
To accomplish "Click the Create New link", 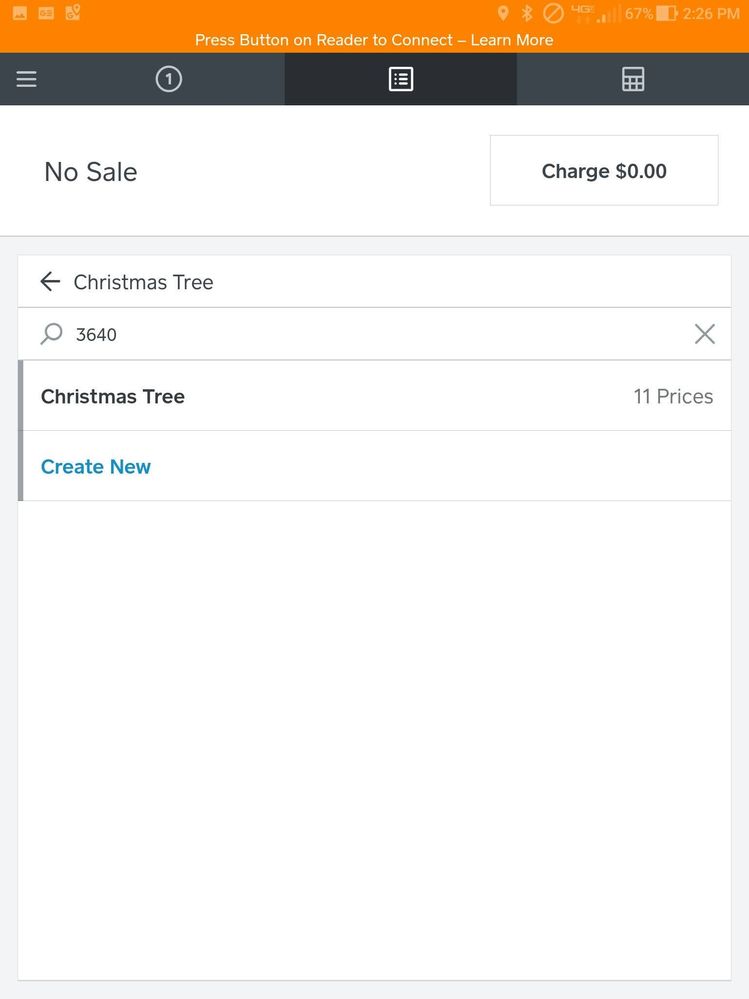I will 96,467.
